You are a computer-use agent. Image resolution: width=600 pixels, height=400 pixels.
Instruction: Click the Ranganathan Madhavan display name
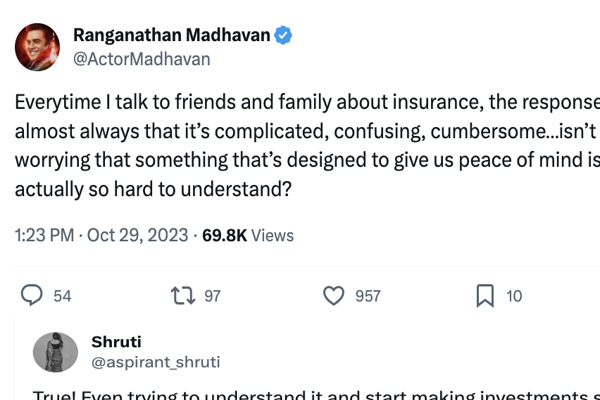171,36
